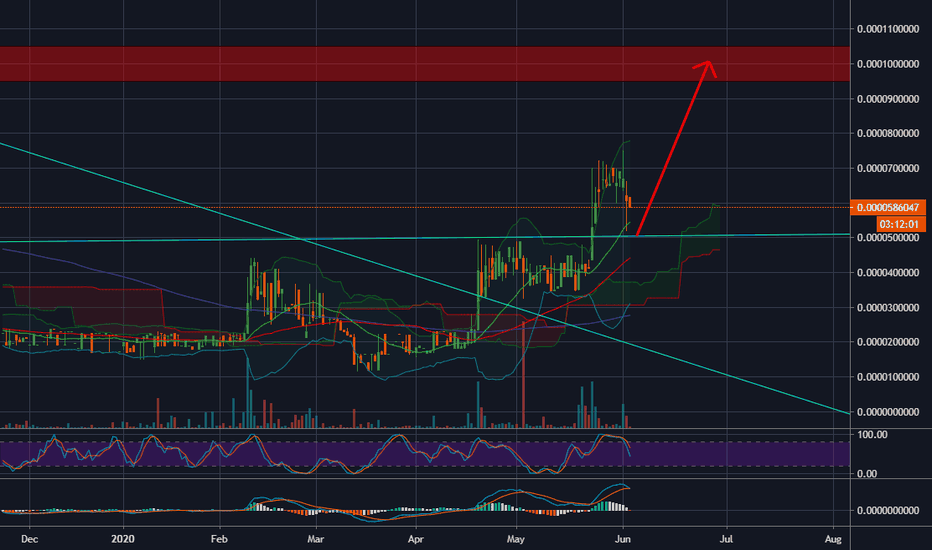Screen dimensions: 932x550
Task: Select the 0.0001000000 price axis label
Action: pos(888,64)
